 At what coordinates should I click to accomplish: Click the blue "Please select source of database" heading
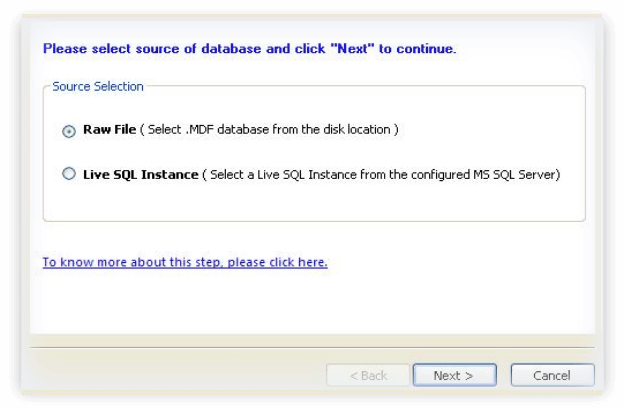(x=150, y=48)
